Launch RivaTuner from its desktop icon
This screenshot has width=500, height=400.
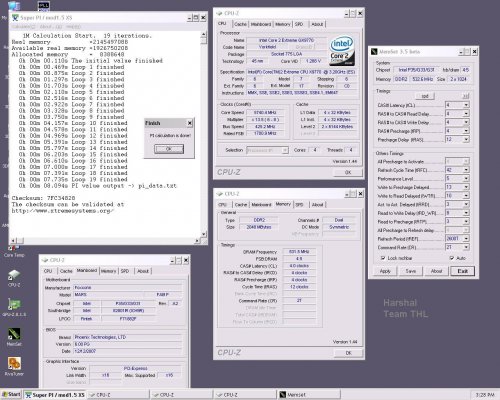(14, 364)
